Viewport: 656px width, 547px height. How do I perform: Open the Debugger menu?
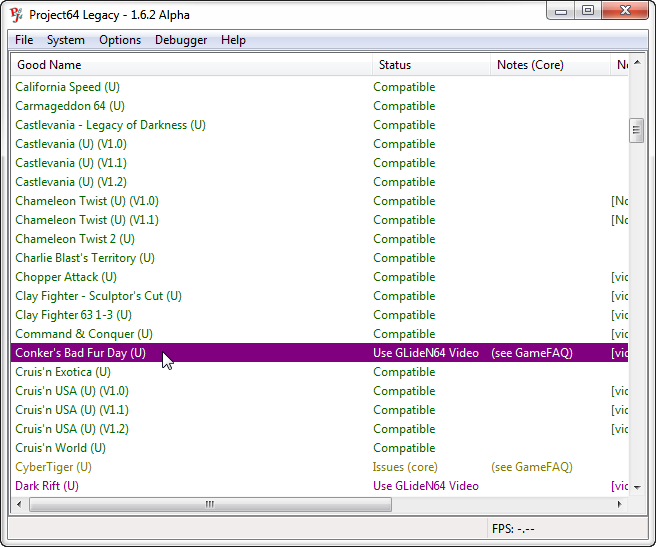pos(181,40)
